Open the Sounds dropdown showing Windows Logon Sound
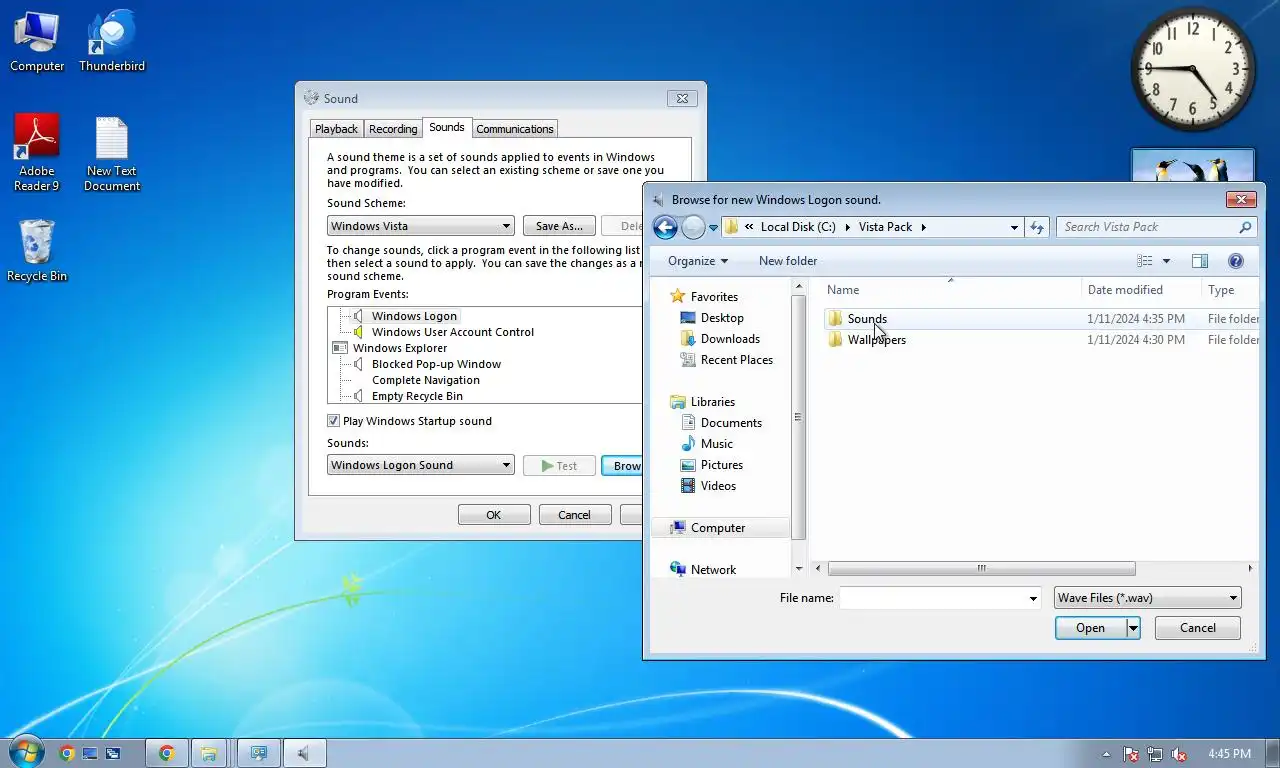This screenshot has height=768, width=1280. point(420,465)
